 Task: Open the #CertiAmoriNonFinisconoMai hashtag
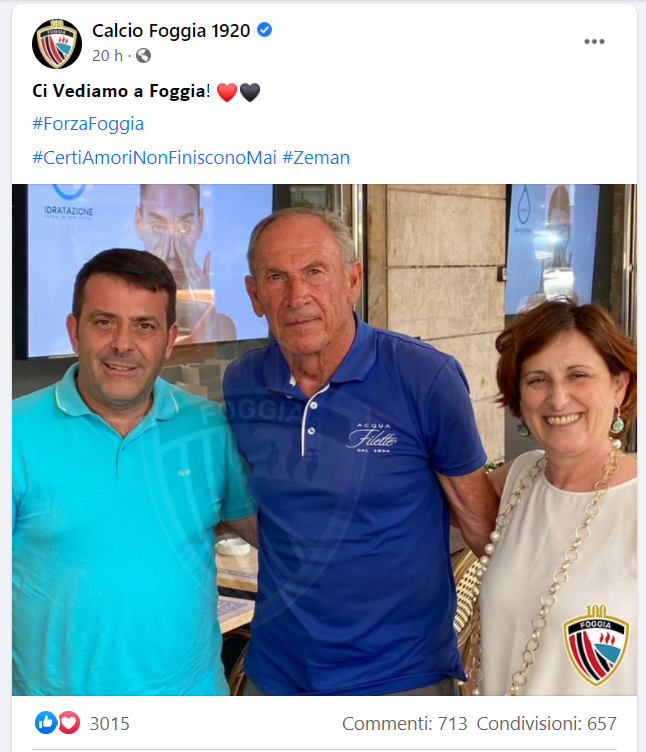click(154, 158)
